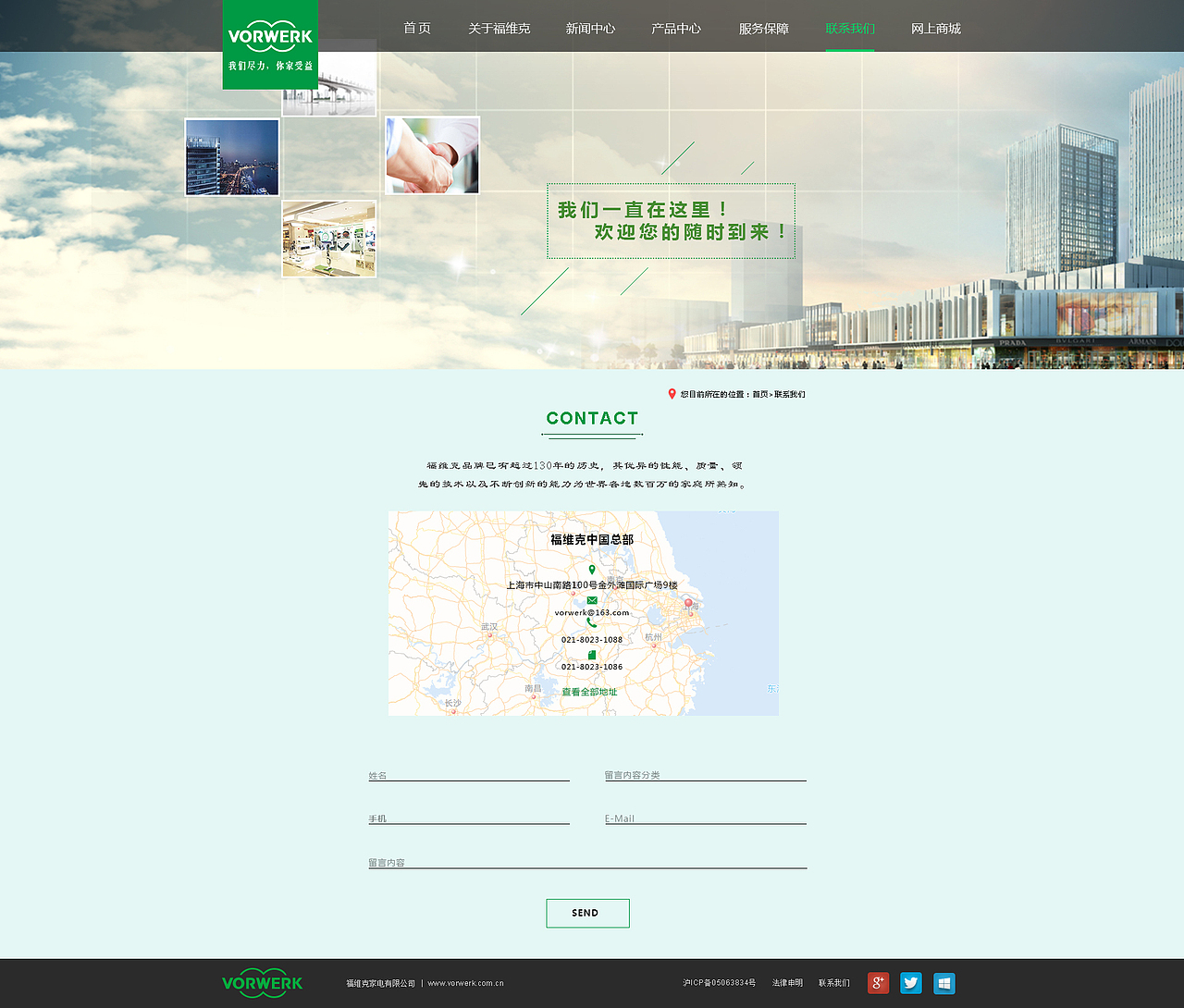Click the Windows social icon in the footer
The width and height of the screenshot is (1184, 1008).
[x=943, y=983]
